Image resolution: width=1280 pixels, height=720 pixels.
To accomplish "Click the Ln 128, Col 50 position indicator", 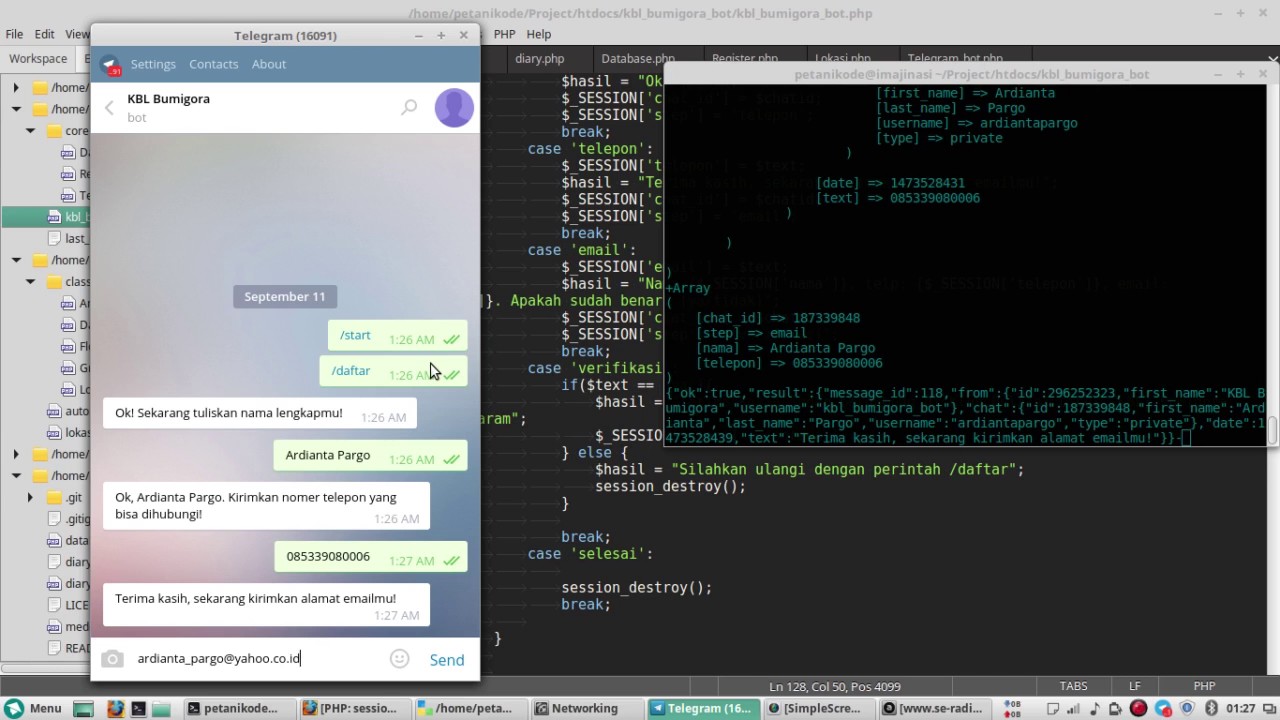I will (x=835, y=686).
